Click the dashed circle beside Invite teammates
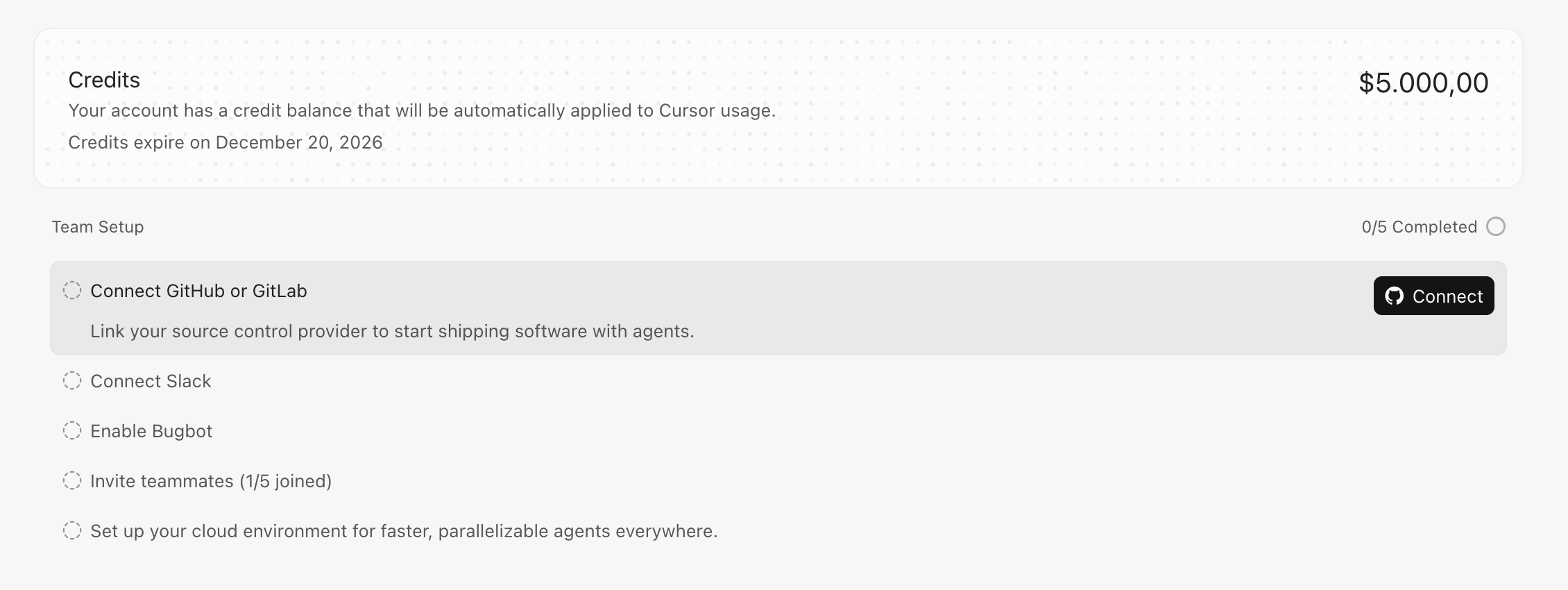Viewport: 1568px width, 590px height. click(x=72, y=480)
